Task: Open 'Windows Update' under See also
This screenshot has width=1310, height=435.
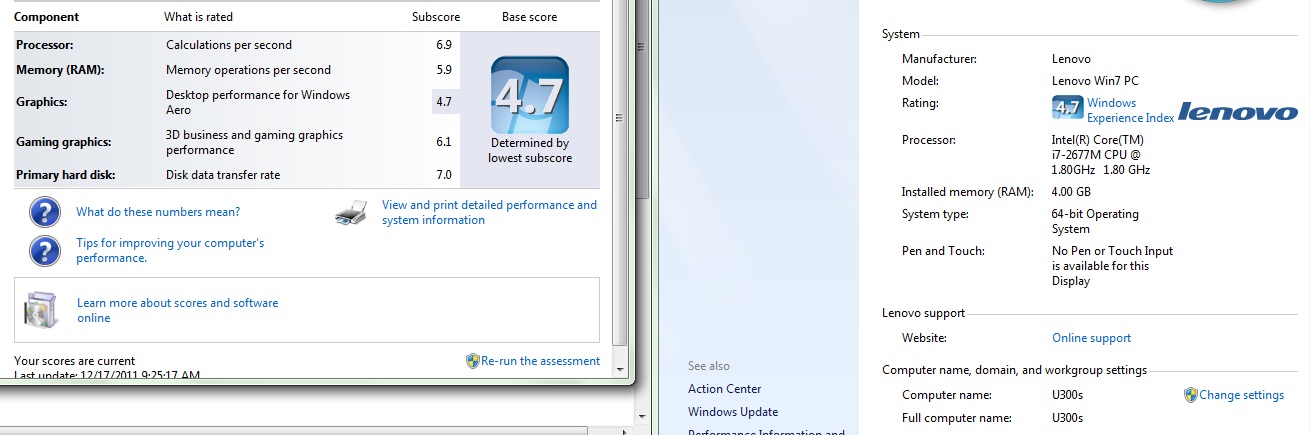Action: pos(733,412)
